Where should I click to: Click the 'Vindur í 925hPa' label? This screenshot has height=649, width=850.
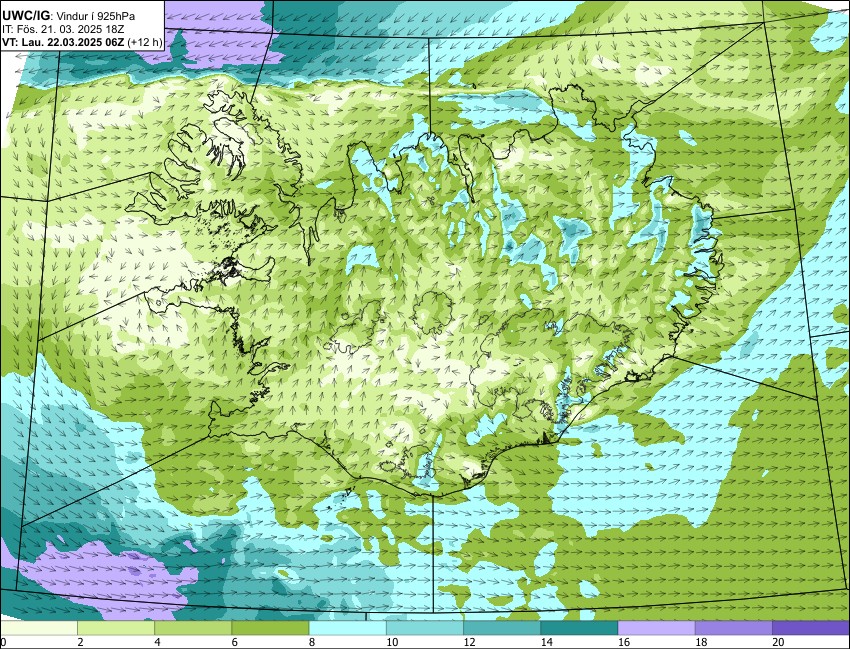coord(96,17)
